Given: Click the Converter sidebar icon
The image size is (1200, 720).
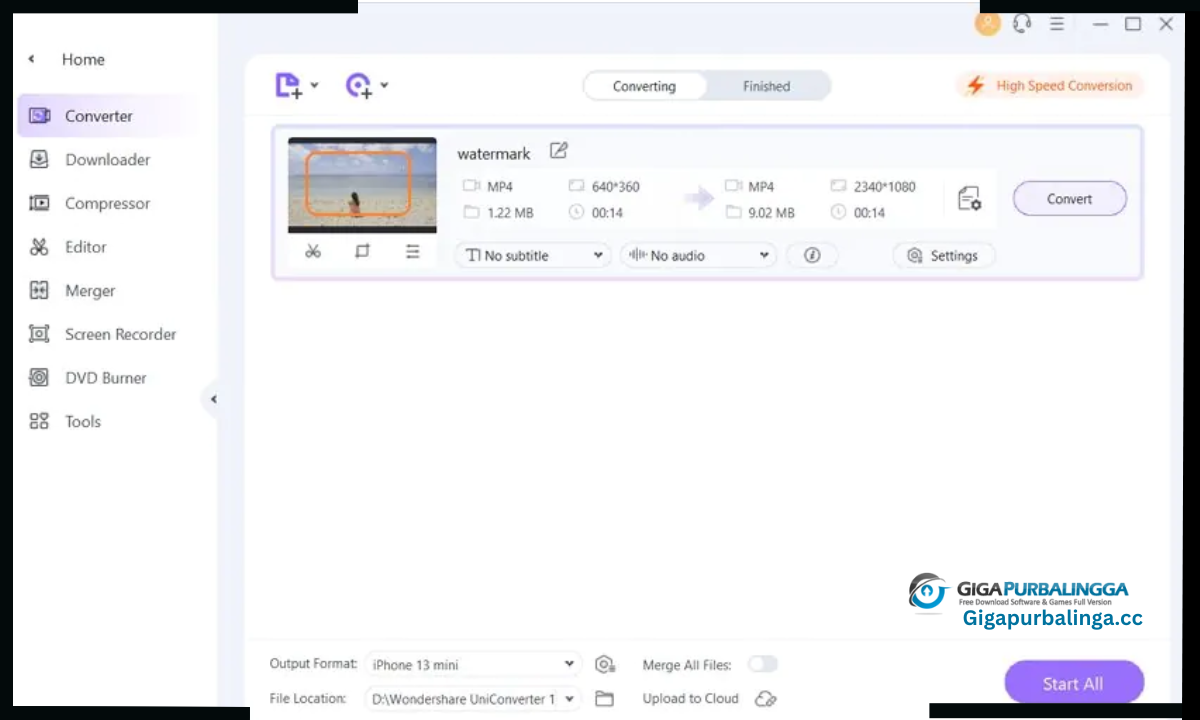Looking at the screenshot, I should pos(39,116).
